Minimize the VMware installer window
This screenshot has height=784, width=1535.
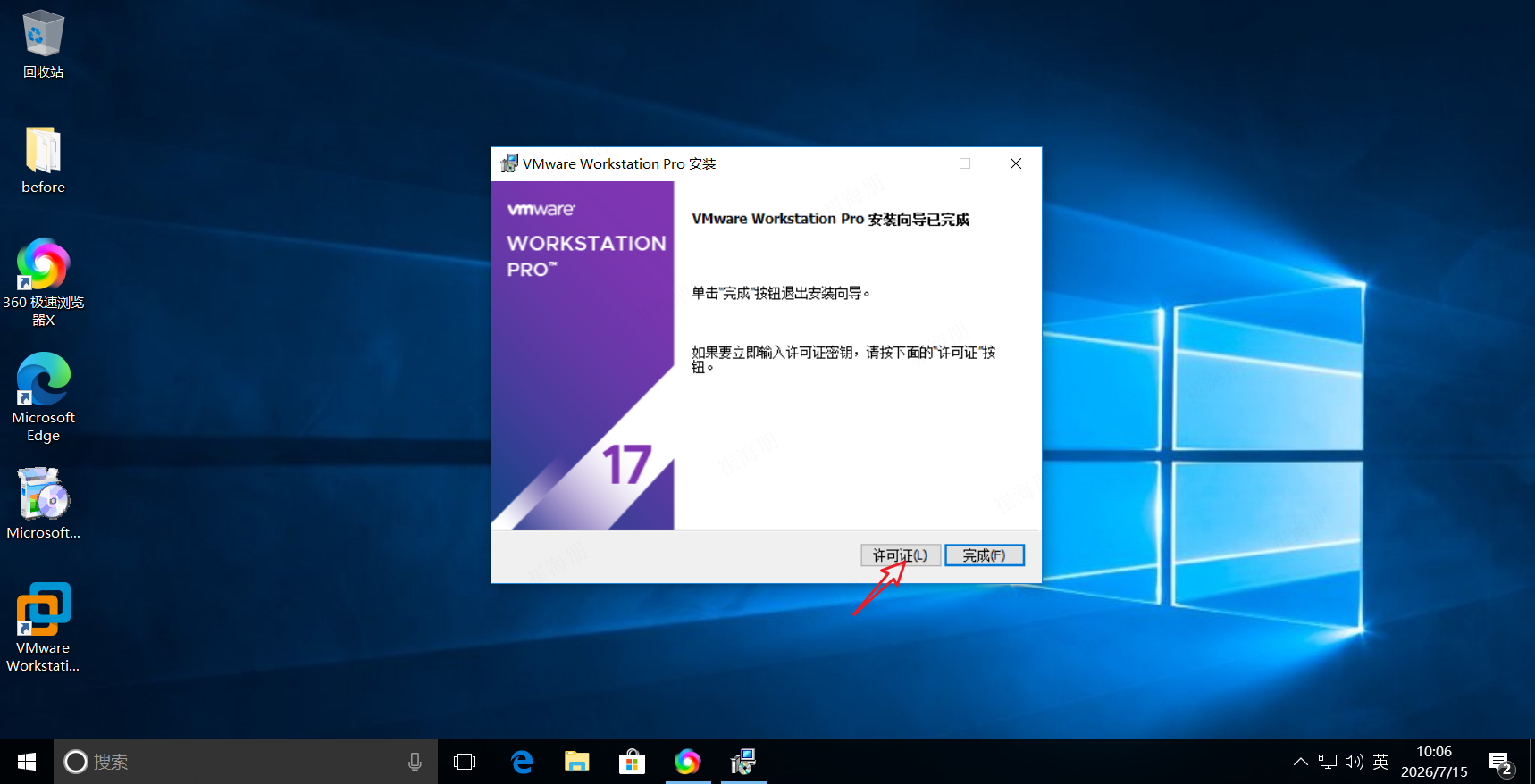coord(915,163)
